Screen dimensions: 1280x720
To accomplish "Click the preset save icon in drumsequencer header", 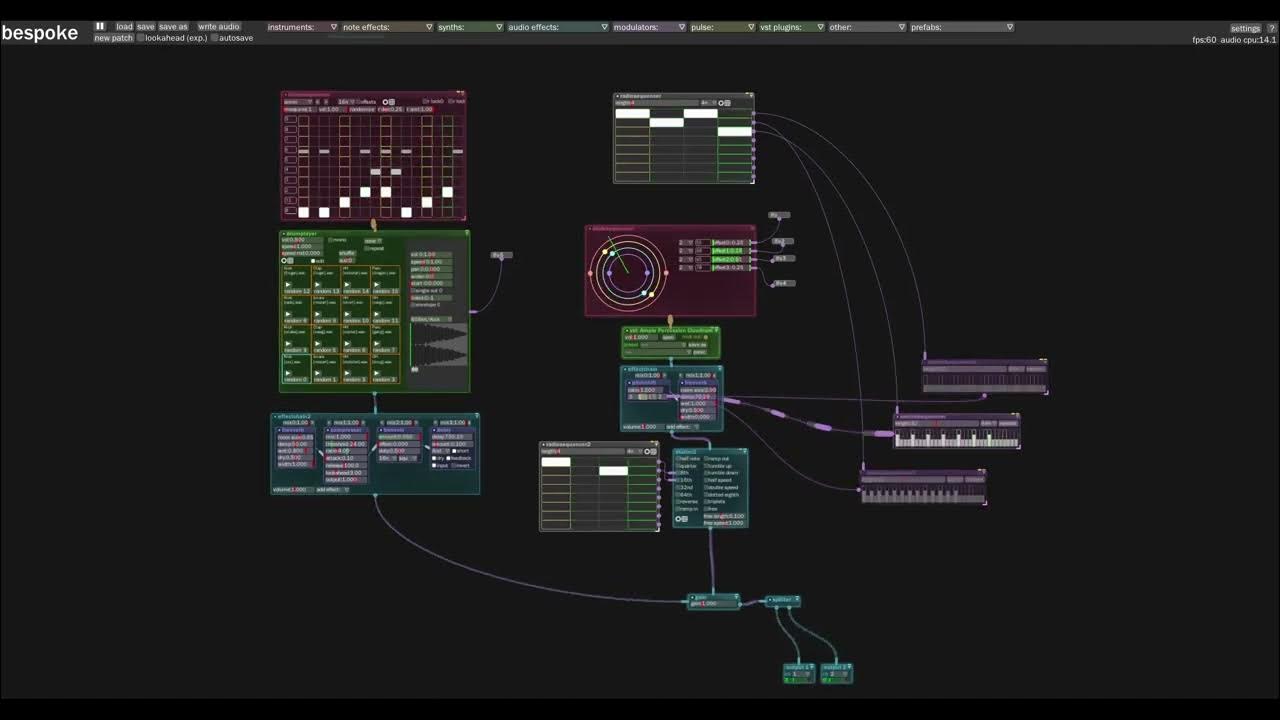I will tap(391, 102).
